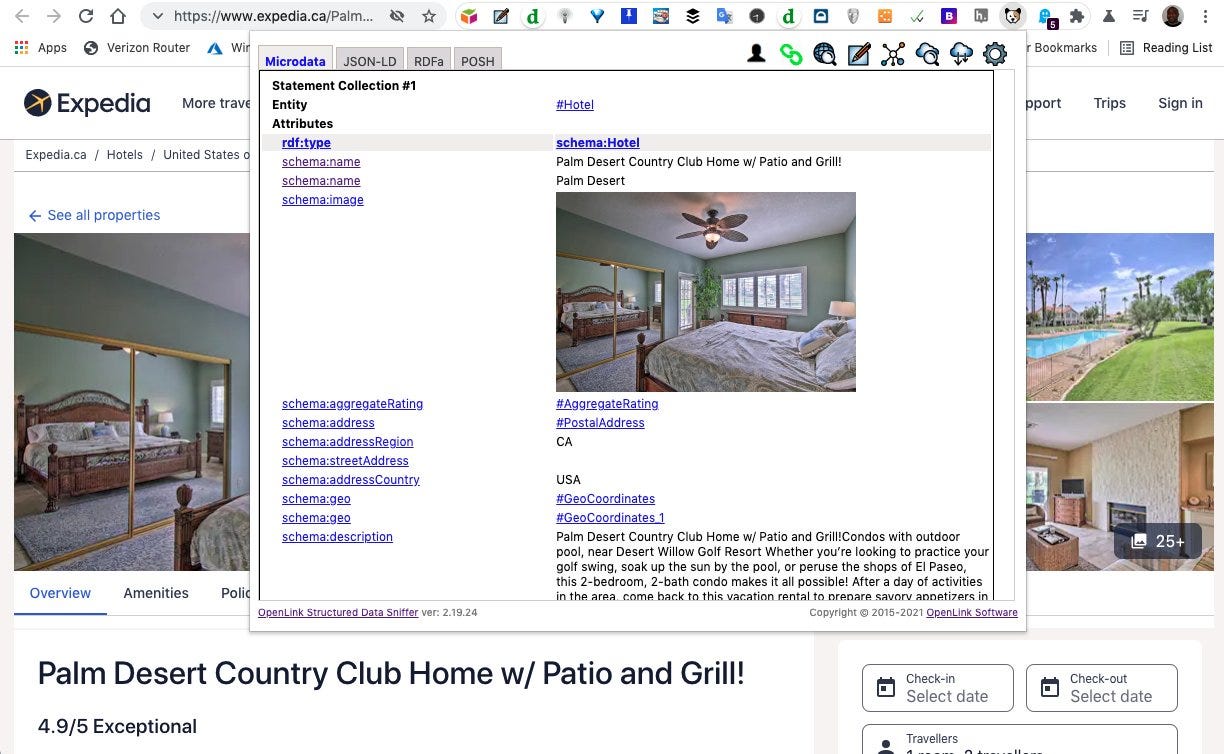Click the blue pin extension icon

(629, 16)
